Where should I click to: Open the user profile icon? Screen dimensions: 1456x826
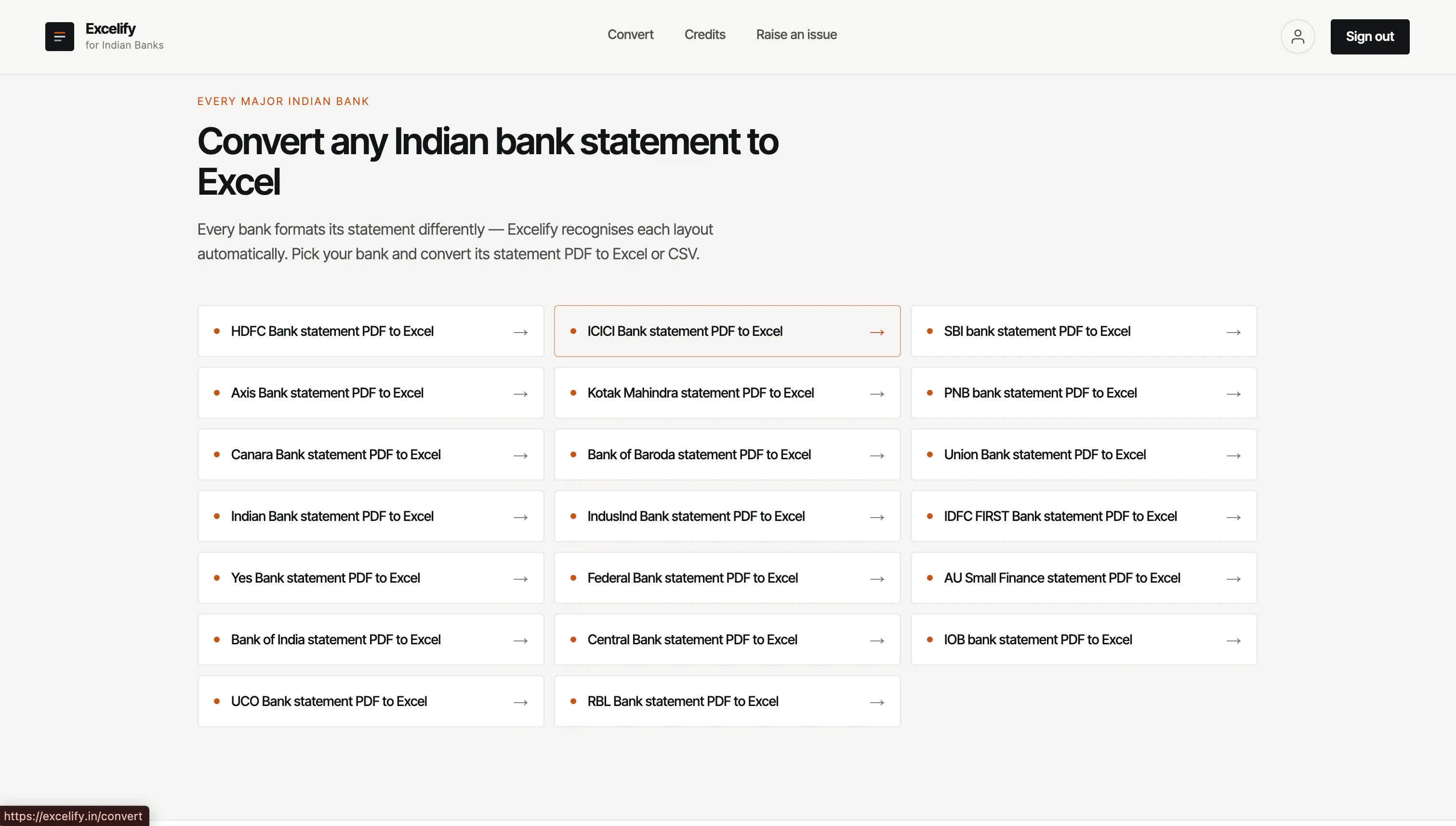[1297, 36]
